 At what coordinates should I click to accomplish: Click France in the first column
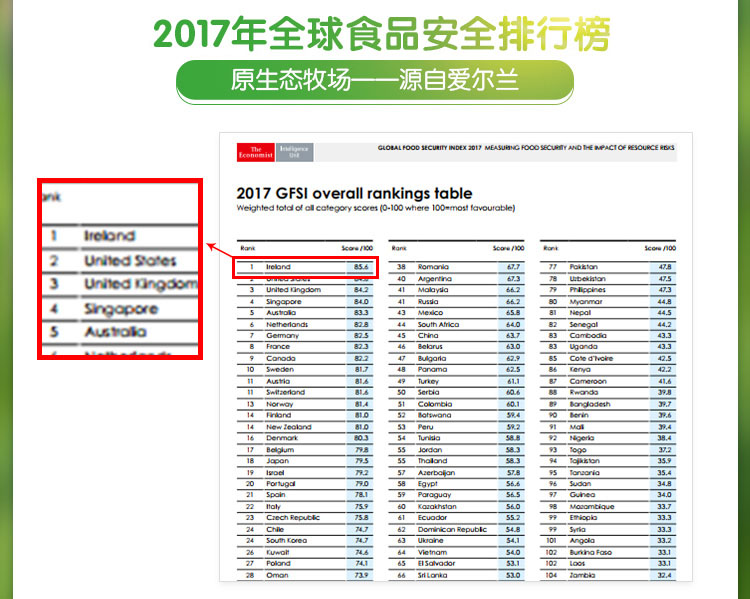[278, 346]
